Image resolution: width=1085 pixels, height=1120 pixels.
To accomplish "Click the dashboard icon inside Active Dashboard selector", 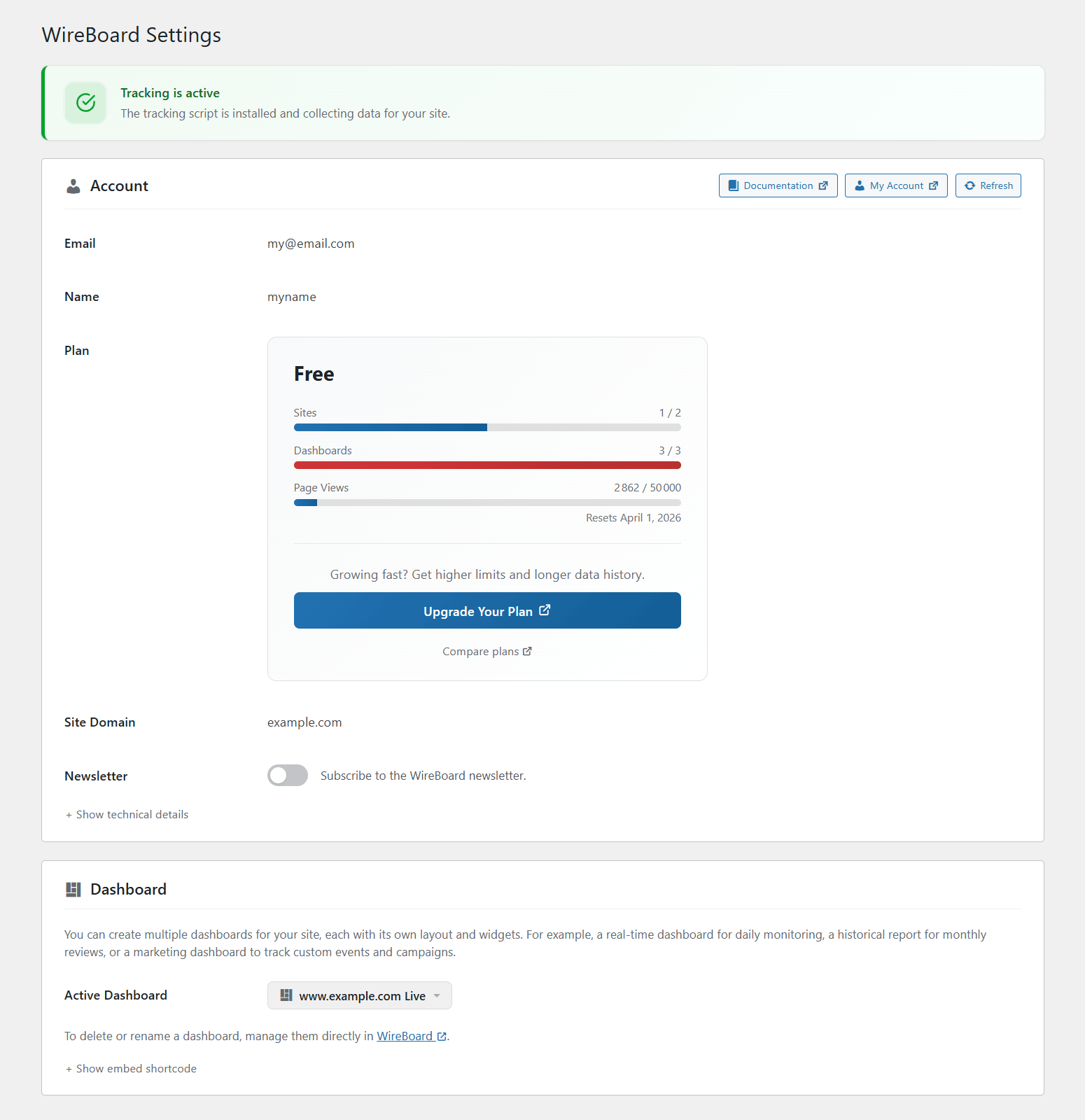I will [286, 995].
